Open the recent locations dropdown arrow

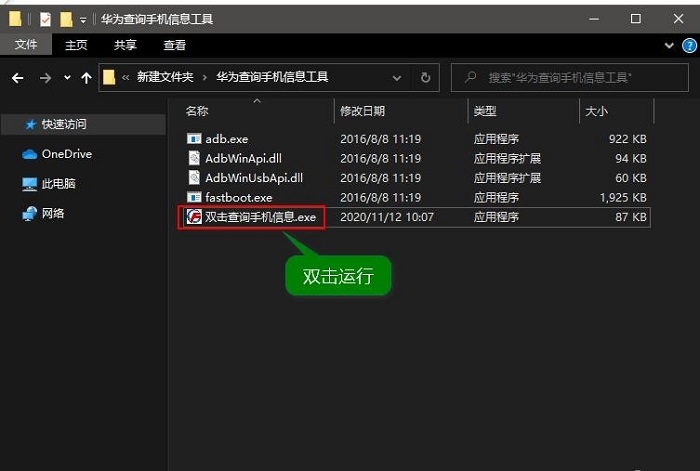click(67, 78)
